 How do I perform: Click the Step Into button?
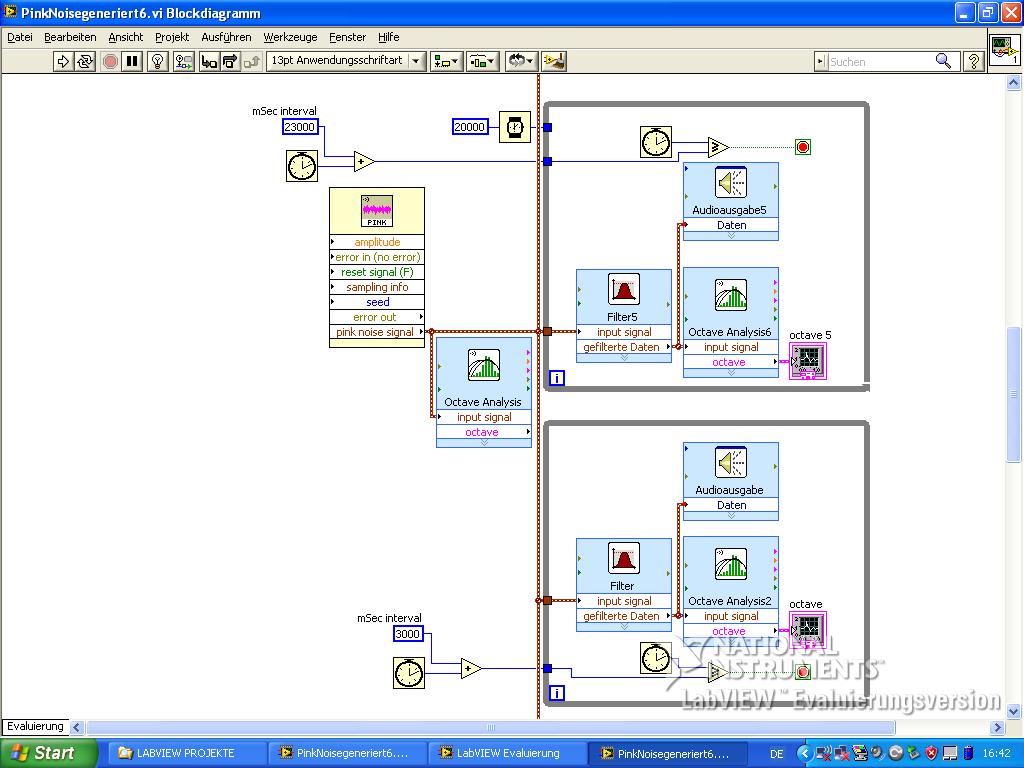tap(209, 61)
